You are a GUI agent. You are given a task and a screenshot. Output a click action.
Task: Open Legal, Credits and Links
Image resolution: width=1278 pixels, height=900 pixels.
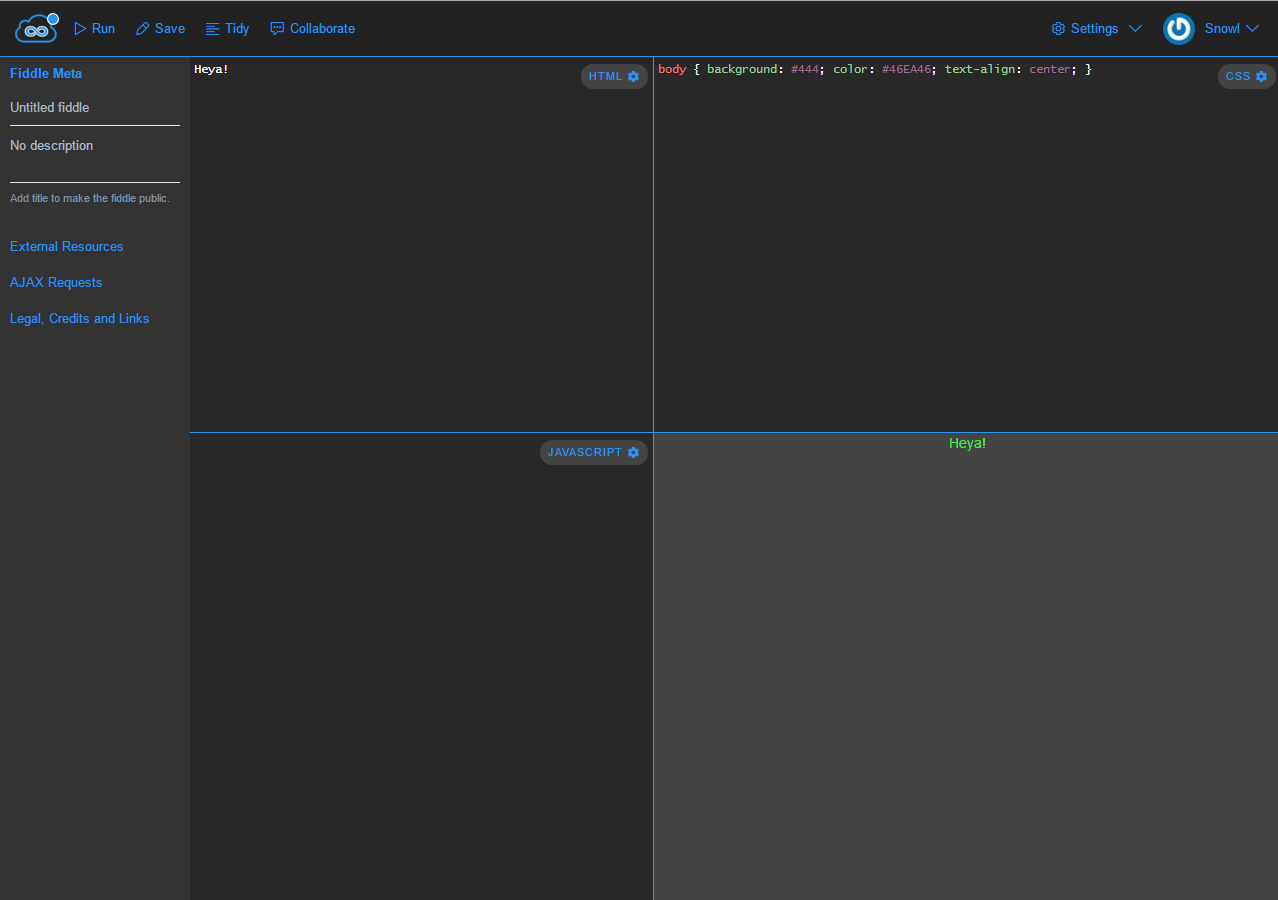[79, 318]
